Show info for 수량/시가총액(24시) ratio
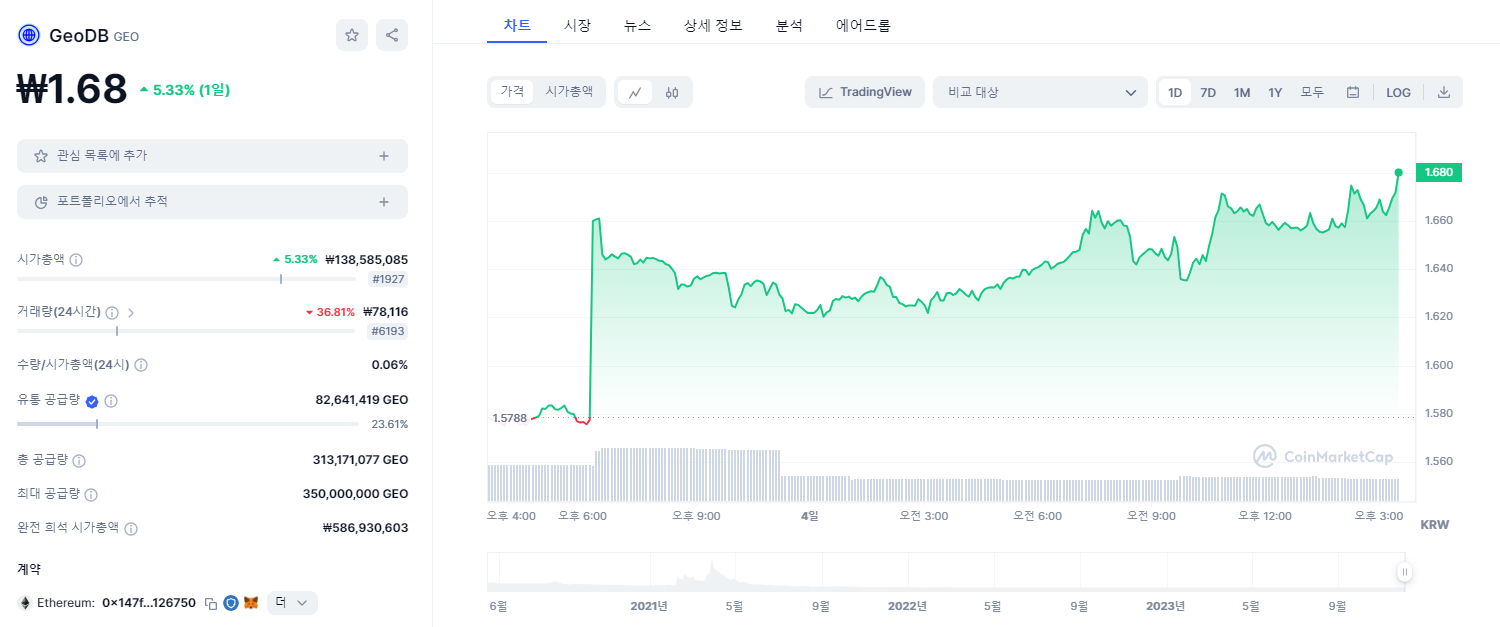 click(141, 365)
